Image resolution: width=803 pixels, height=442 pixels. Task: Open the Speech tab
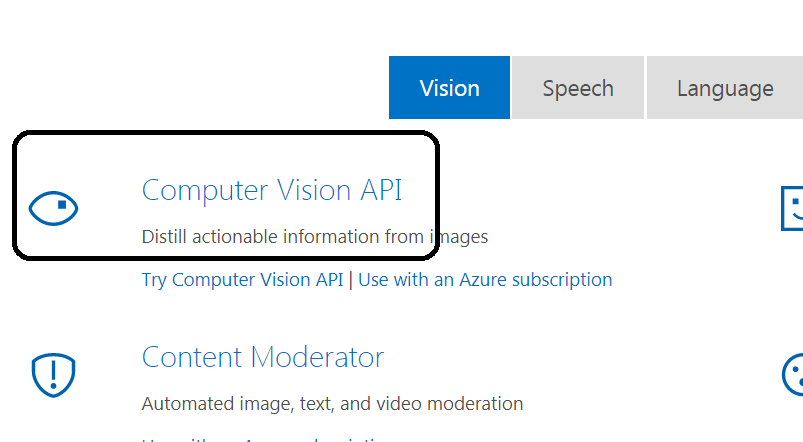578,88
